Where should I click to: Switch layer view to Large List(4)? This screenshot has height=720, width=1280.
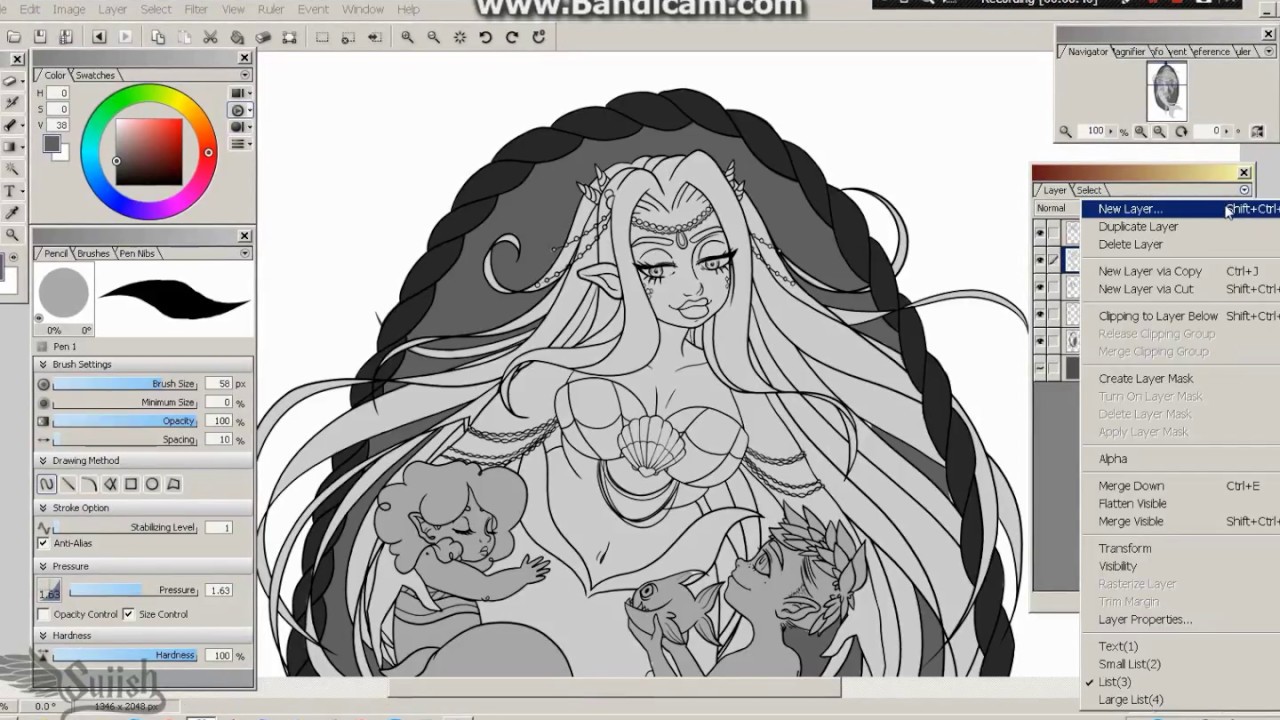click(1130, 700)
